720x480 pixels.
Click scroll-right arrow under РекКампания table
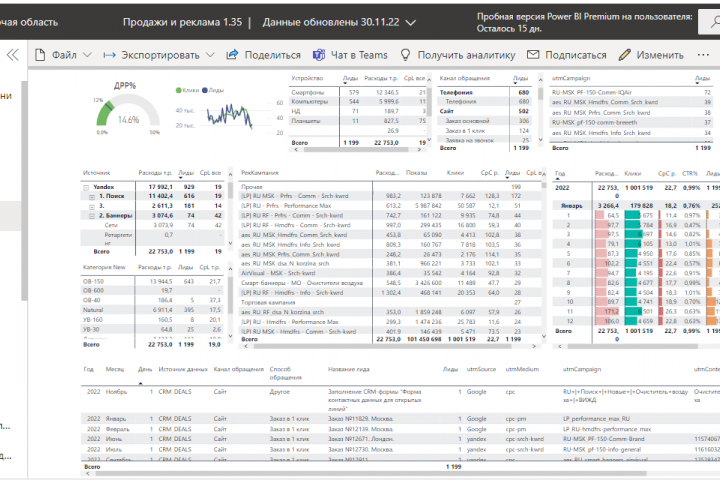click(x=534, y=346)
